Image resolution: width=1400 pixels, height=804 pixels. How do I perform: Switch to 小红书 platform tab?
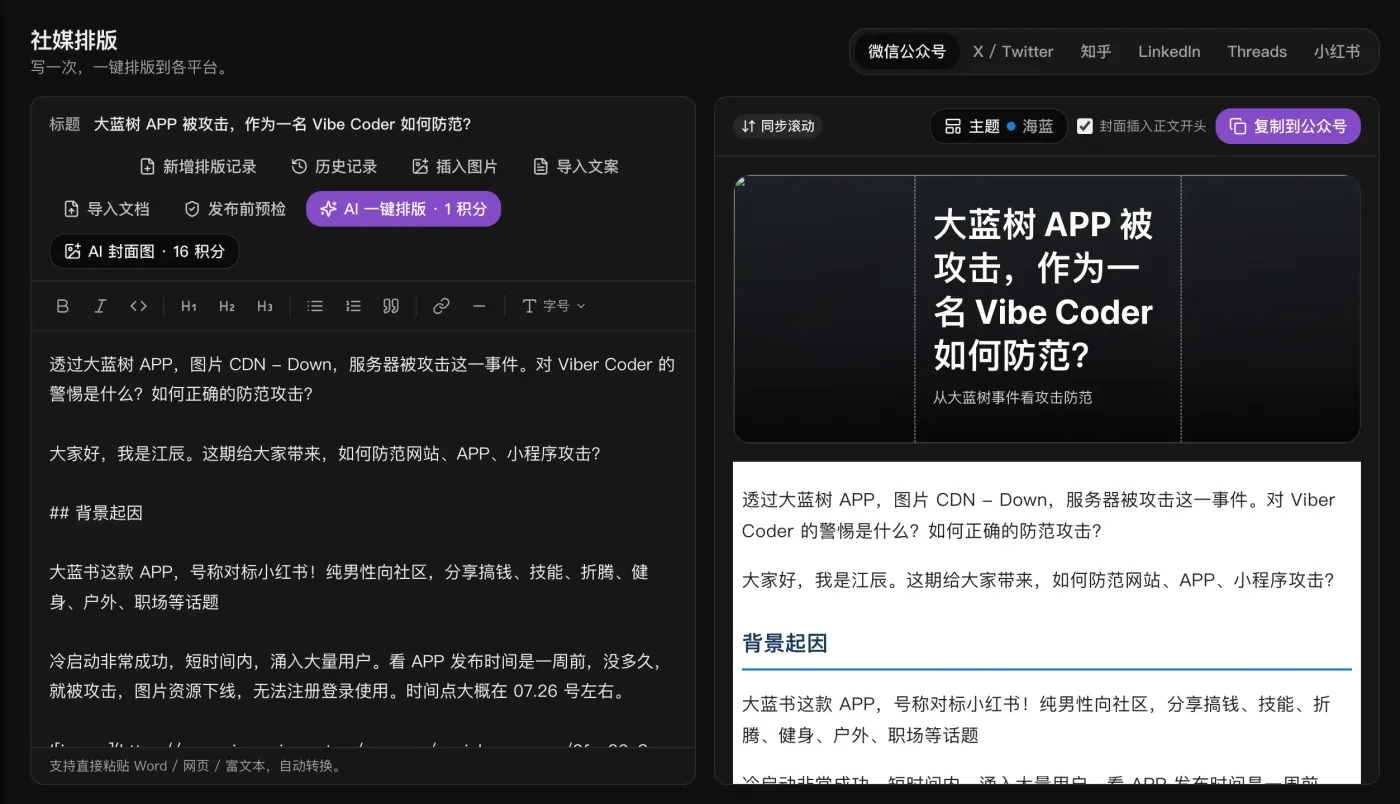[1337, 52]
